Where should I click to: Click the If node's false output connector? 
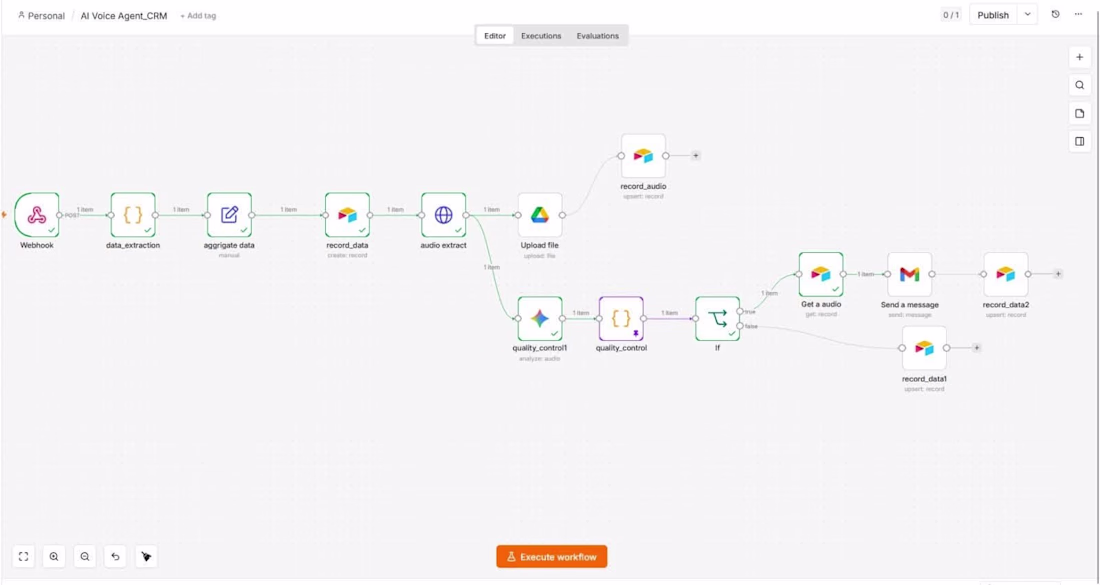[x=740, y=326]
